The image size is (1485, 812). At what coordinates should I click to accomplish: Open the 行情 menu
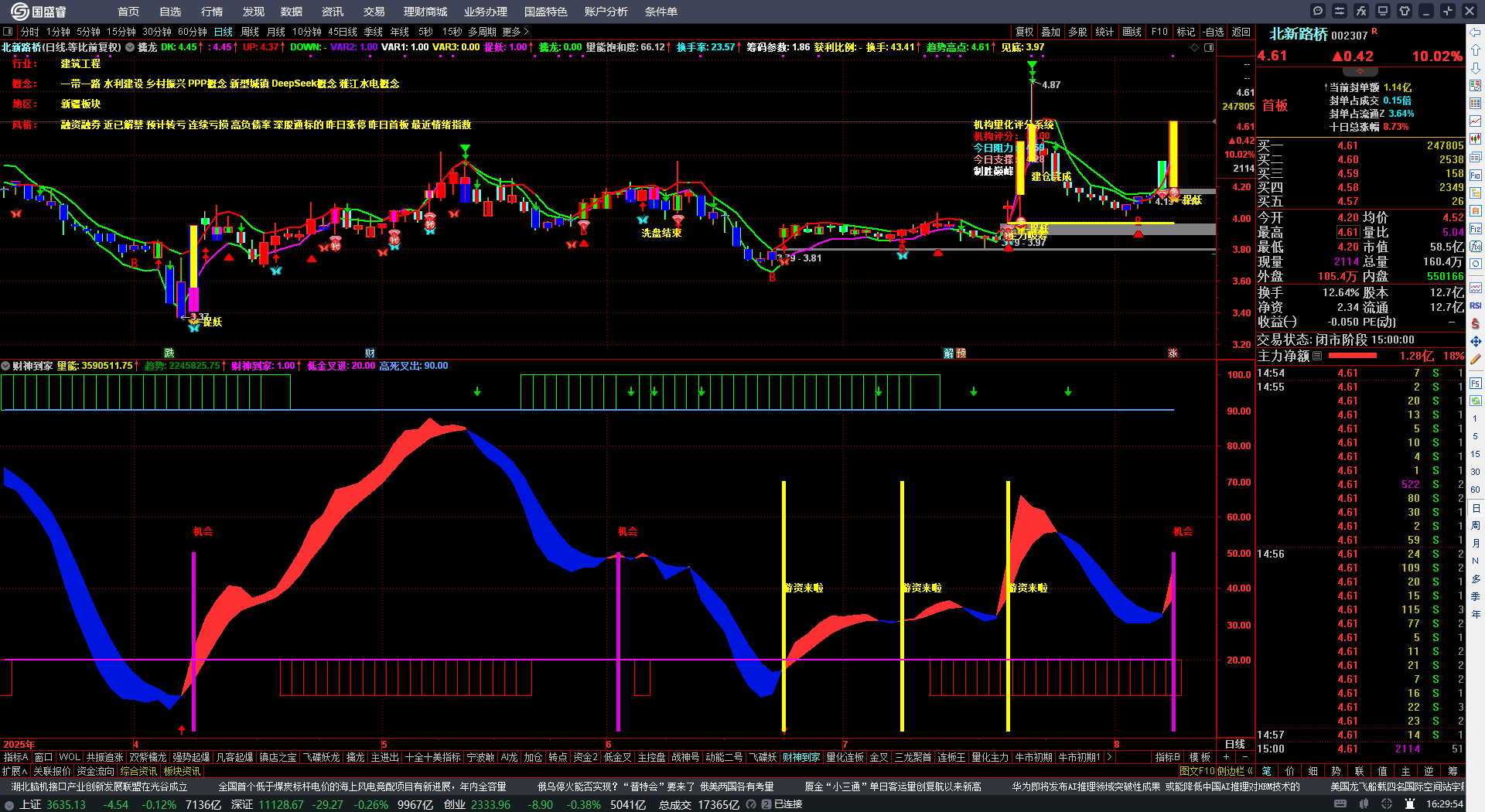212,12
